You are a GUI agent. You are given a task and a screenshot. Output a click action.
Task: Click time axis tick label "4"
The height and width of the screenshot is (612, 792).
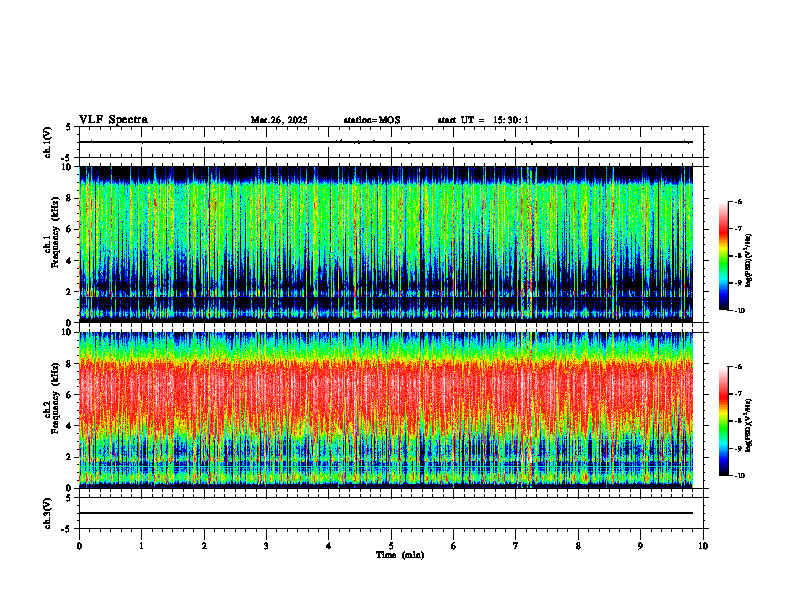pyautogui.click(x=329, y=546)
